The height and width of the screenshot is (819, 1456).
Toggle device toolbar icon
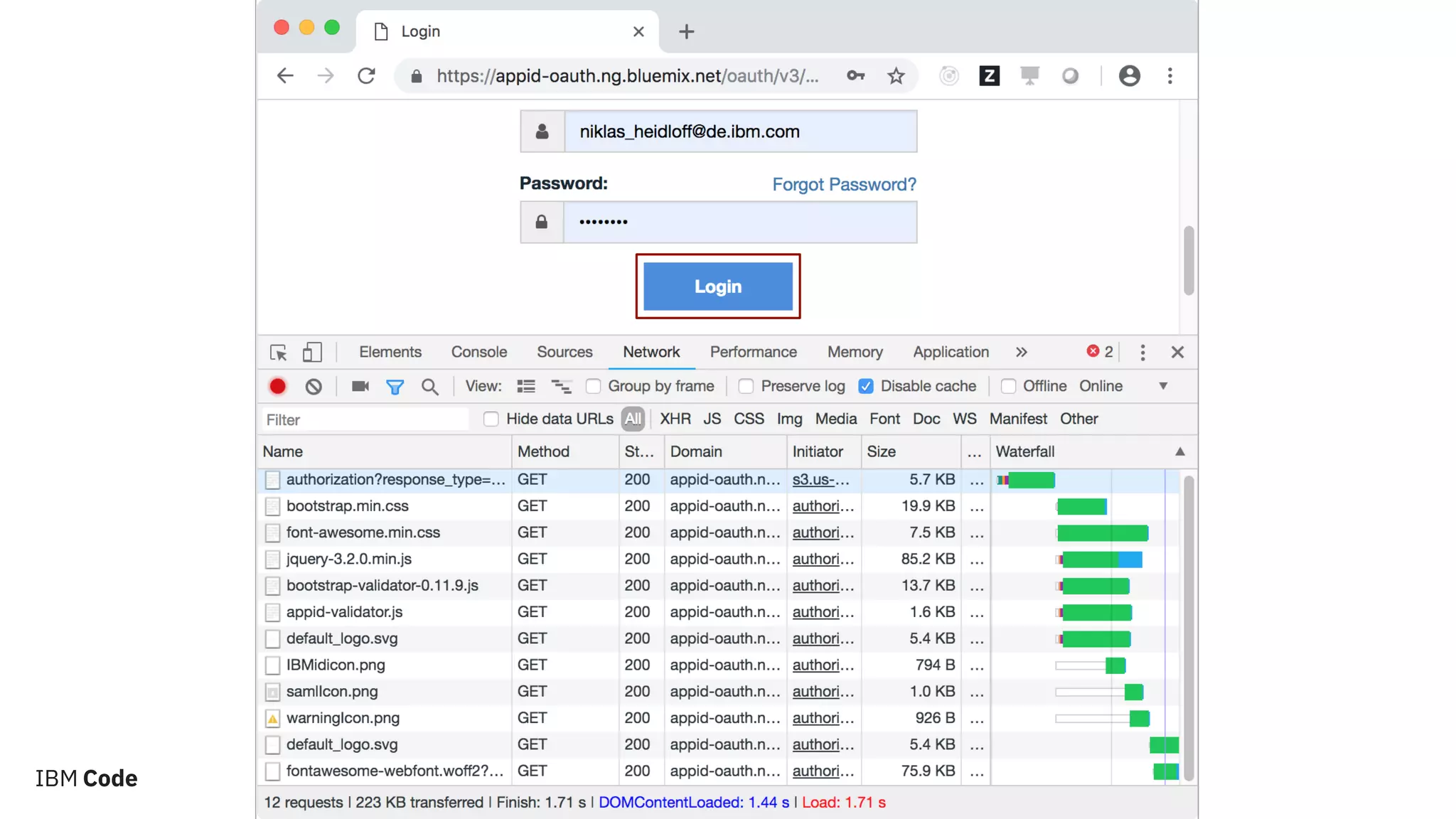tap(312, 352)
